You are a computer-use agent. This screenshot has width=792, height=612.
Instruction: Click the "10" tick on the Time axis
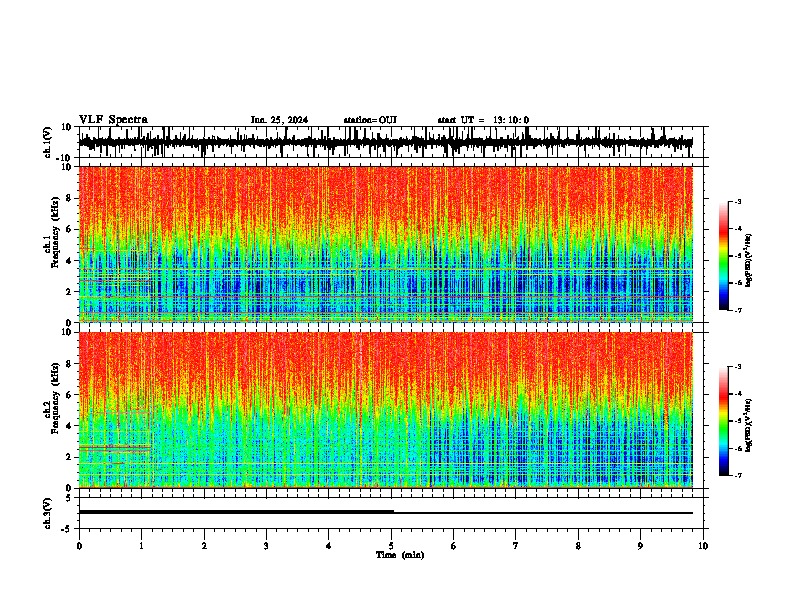pos(703,546)
